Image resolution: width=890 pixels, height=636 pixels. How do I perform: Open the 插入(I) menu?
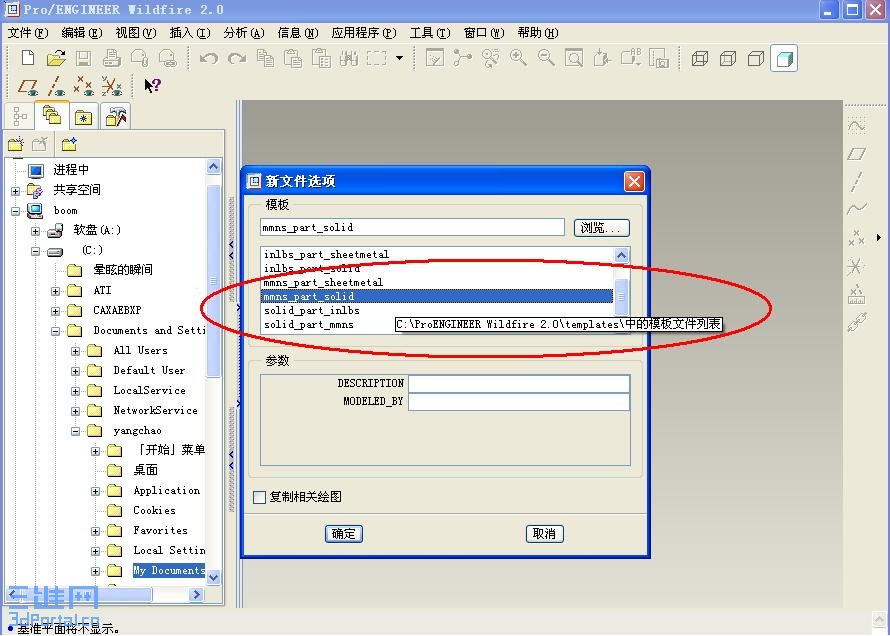(190, 33)
